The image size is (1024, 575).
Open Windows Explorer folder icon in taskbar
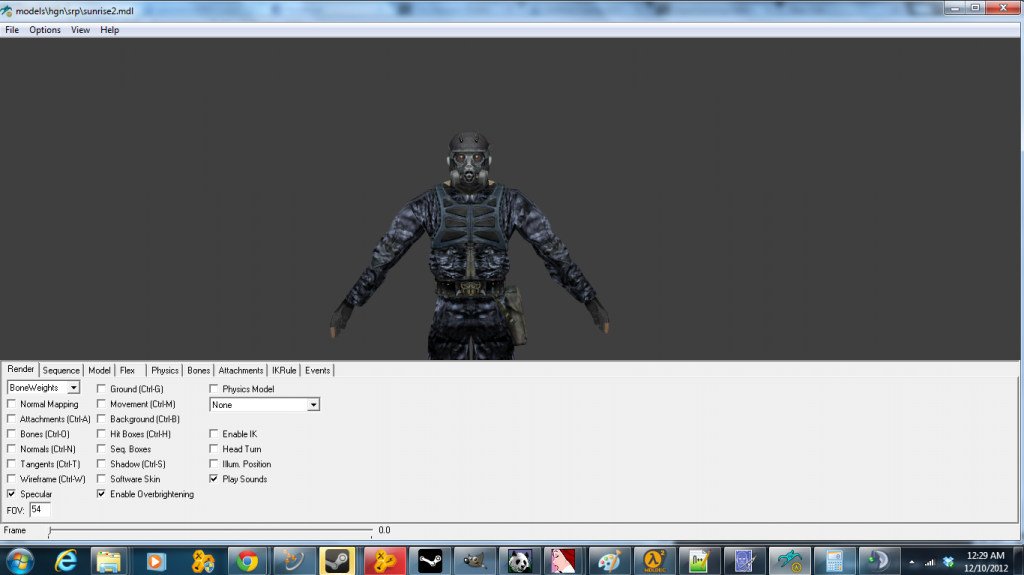pyautogui.click(x=109, y=561)
